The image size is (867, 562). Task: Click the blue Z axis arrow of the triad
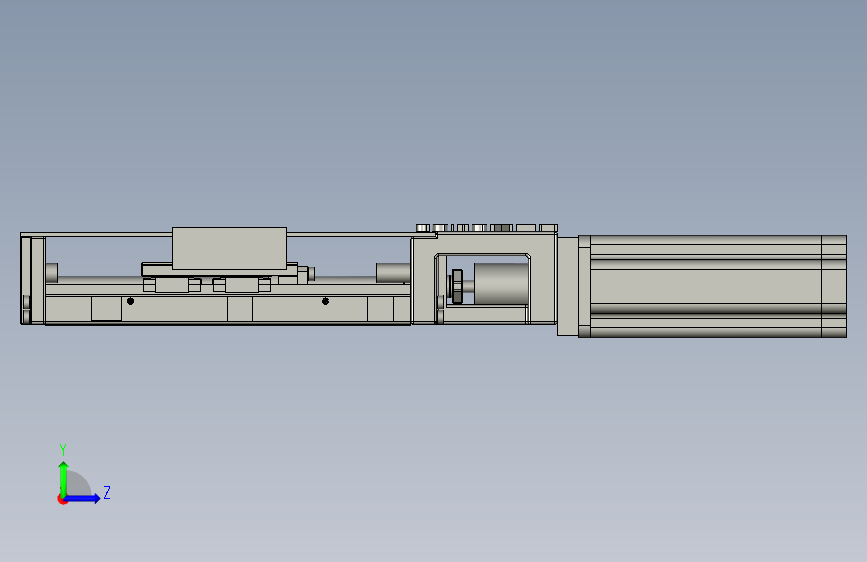click(83, 498)
